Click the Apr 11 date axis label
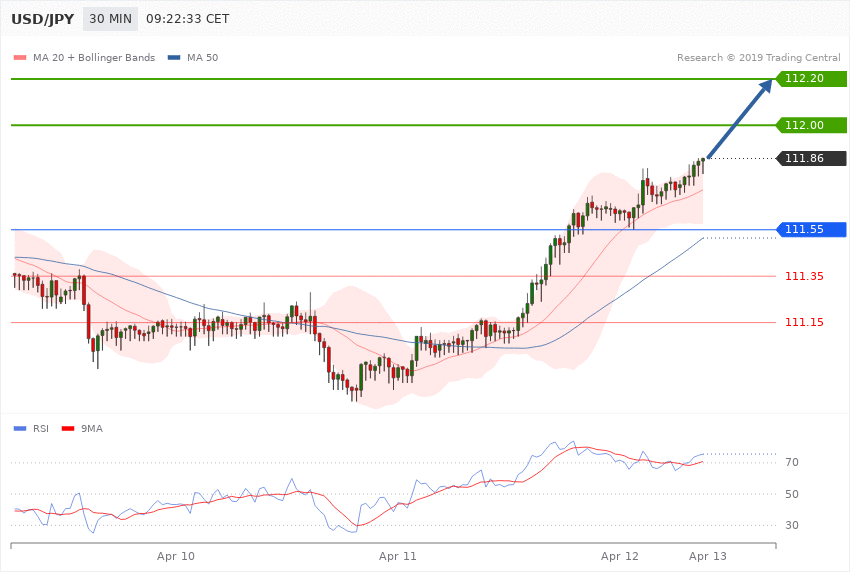Image resolution: width=850 pixels, height=576 pixels. pos(397,556)
